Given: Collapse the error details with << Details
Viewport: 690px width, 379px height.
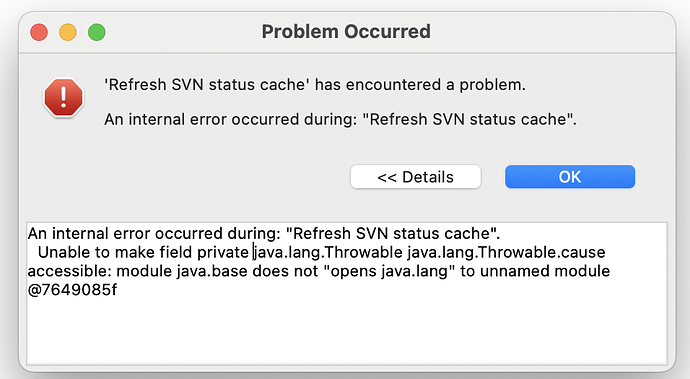Looking at the screenshot, I should click(415, 177).
